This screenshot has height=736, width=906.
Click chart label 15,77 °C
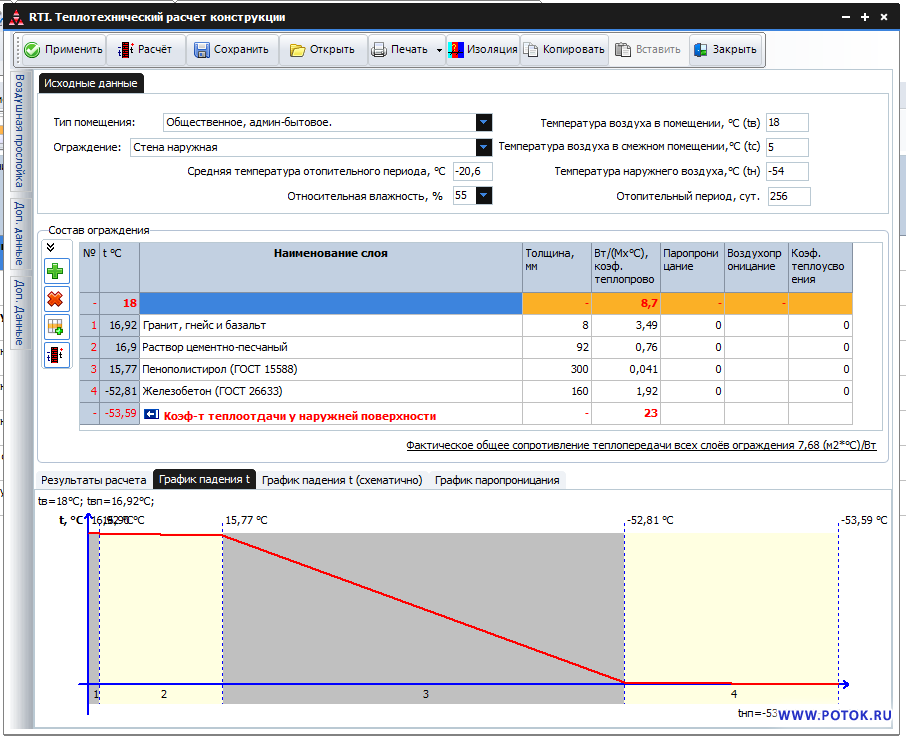(x=246, y=521)
